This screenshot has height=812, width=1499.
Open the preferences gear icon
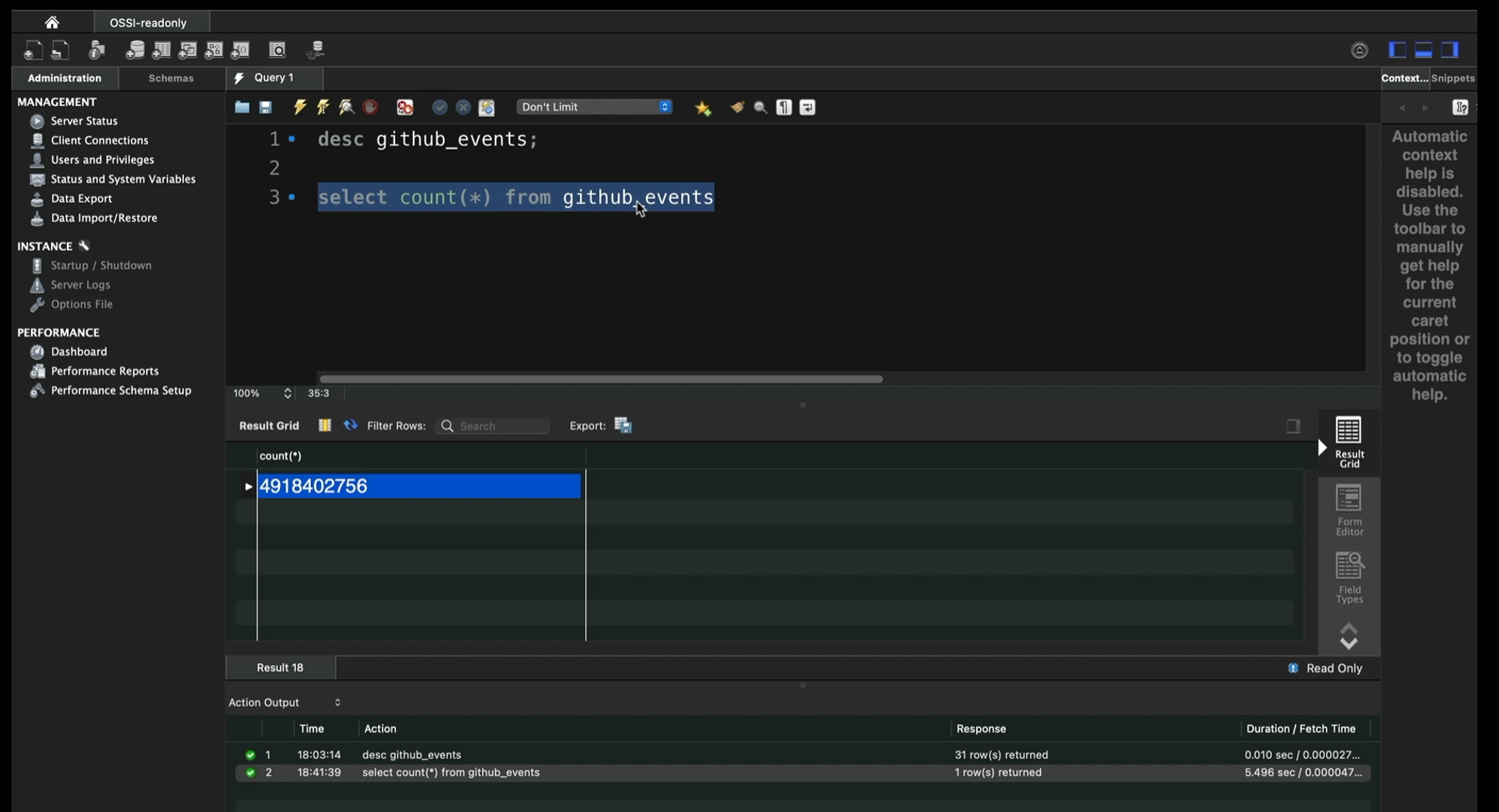tap(1359, 50)
